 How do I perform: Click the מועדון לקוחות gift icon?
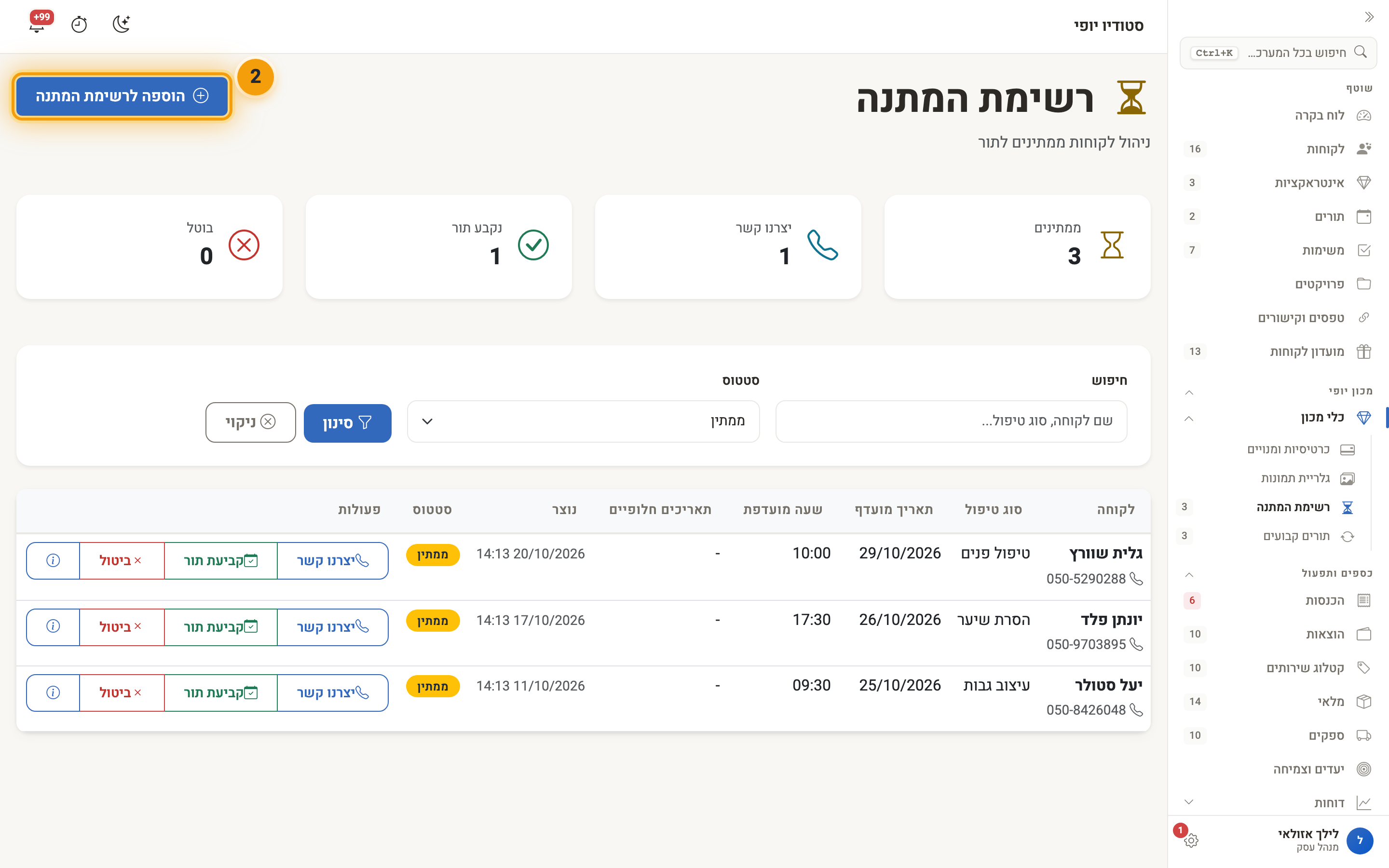(x=1364, y=352)
